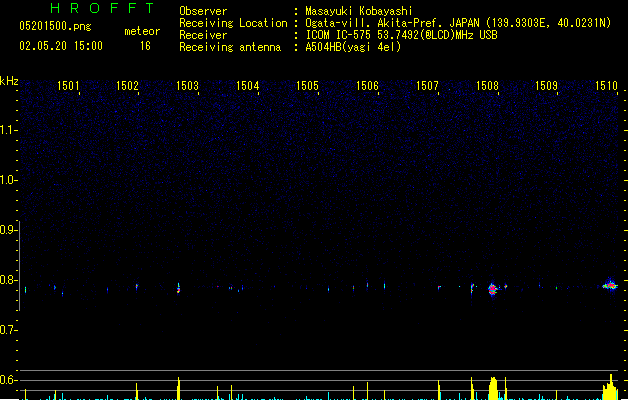This screenshot has width=629, height=400.
Task: Click the meteor label
Action: [142, 31]
